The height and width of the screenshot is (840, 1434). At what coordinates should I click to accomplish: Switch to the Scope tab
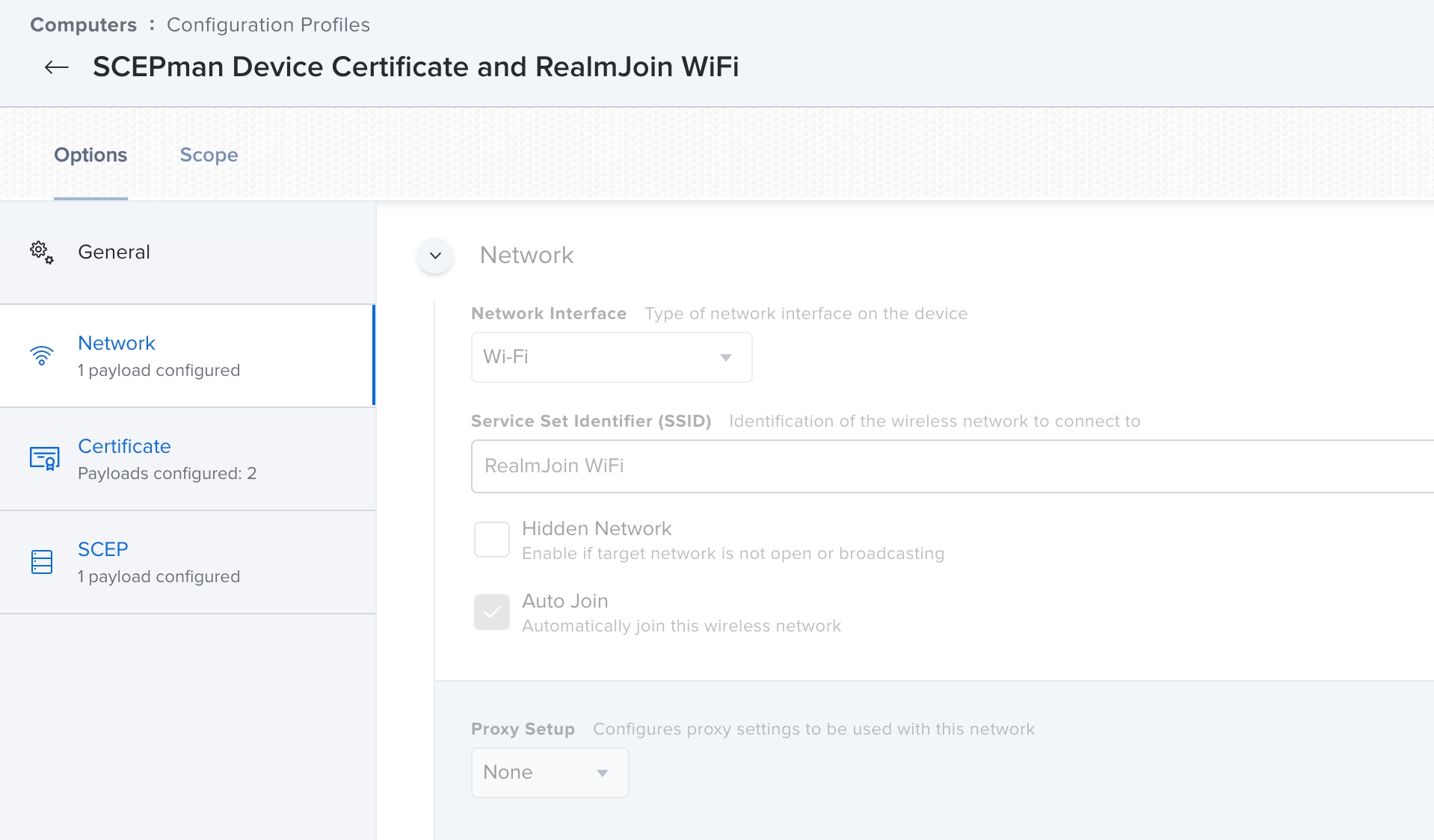[x=209, y=155]
